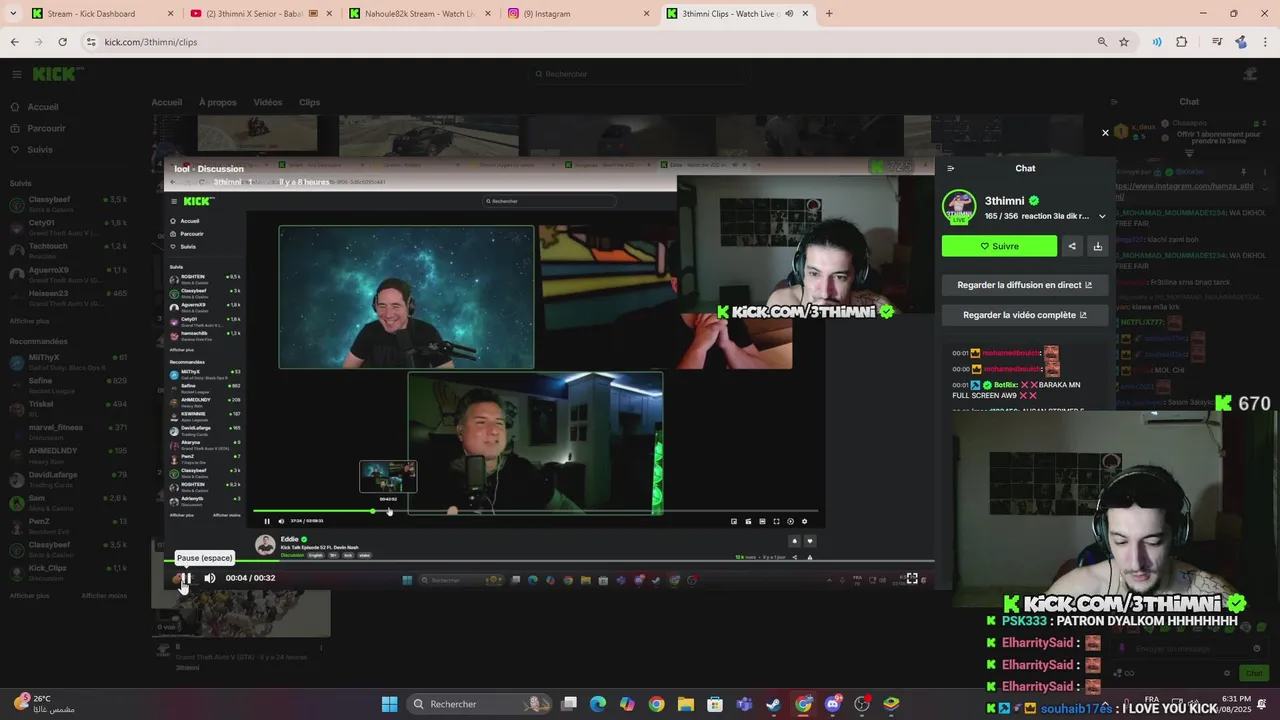This screenshot has width=1280, height=720.
Task: Open the Windows Start menu
Action: [x=389, y=704]
